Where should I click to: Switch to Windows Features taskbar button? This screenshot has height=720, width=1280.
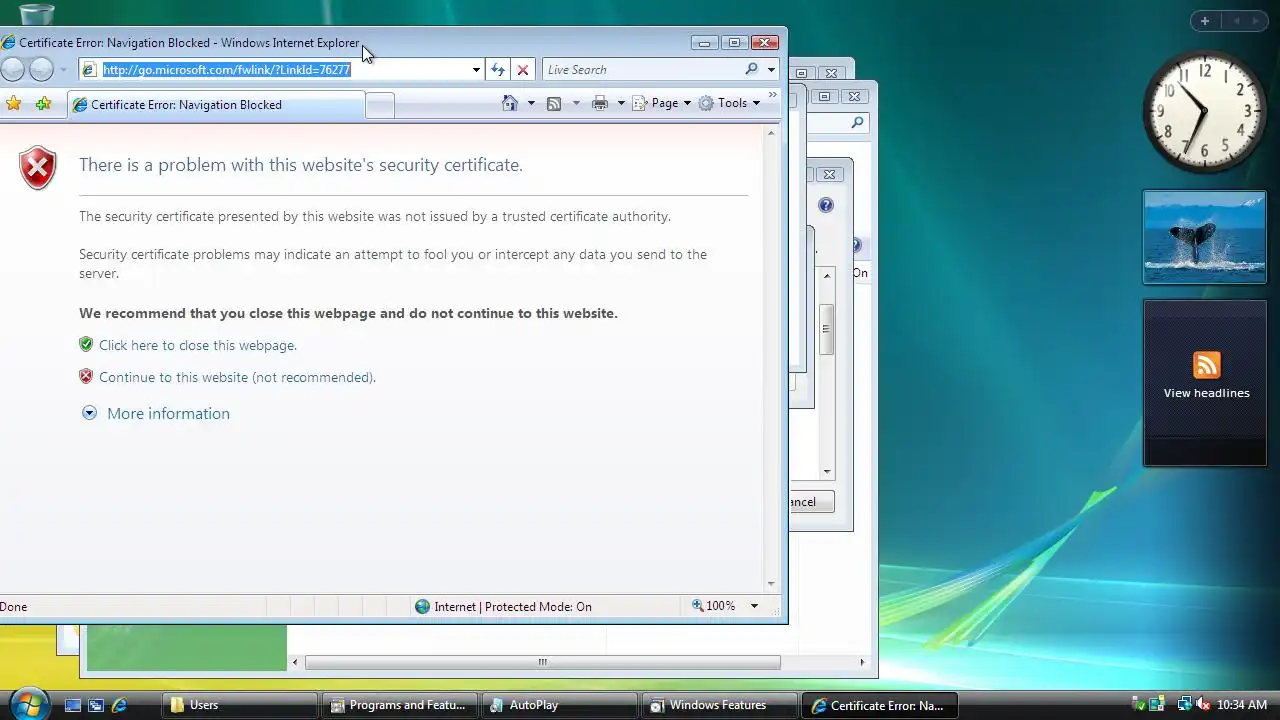(719, 705)
